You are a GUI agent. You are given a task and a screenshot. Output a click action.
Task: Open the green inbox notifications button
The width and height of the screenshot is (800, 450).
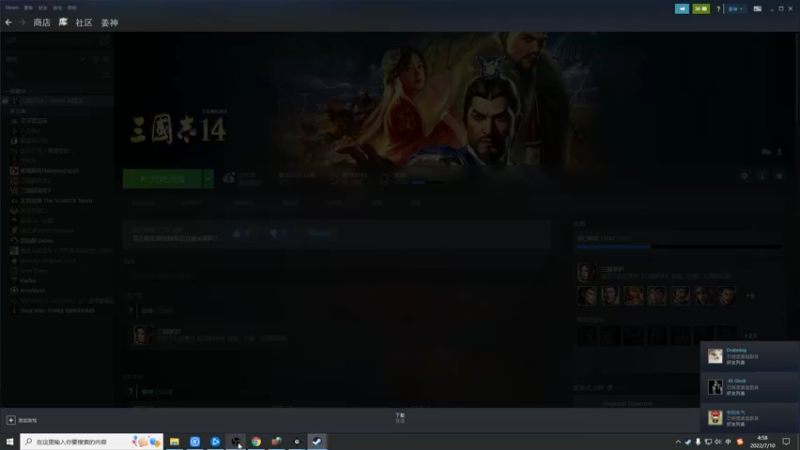coord(701,9)
